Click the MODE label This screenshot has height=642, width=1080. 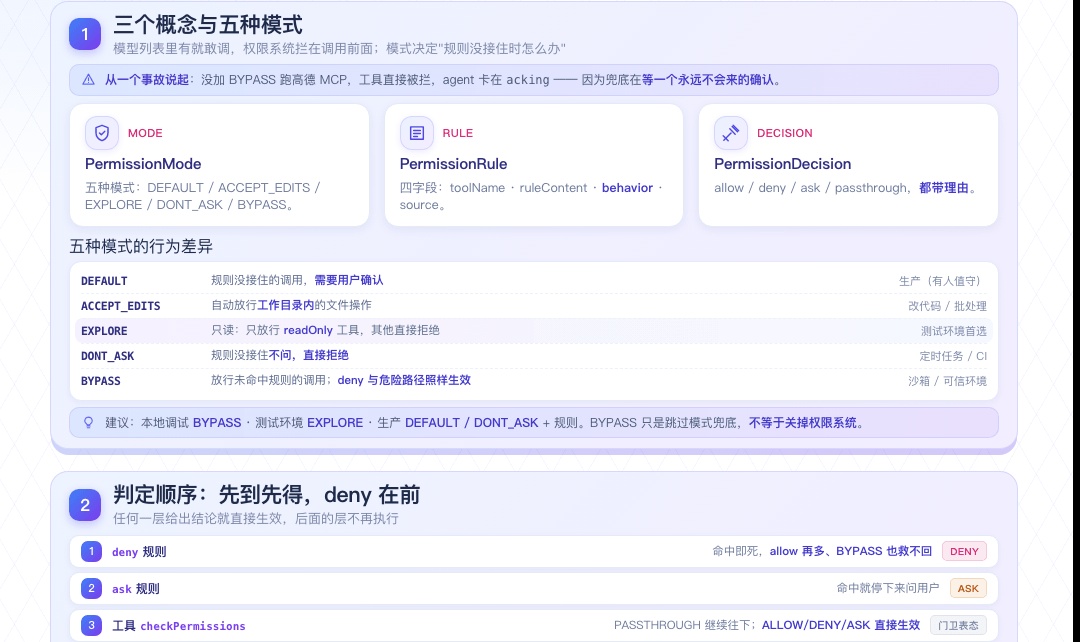pyautogui.click(x=145, y=133)
